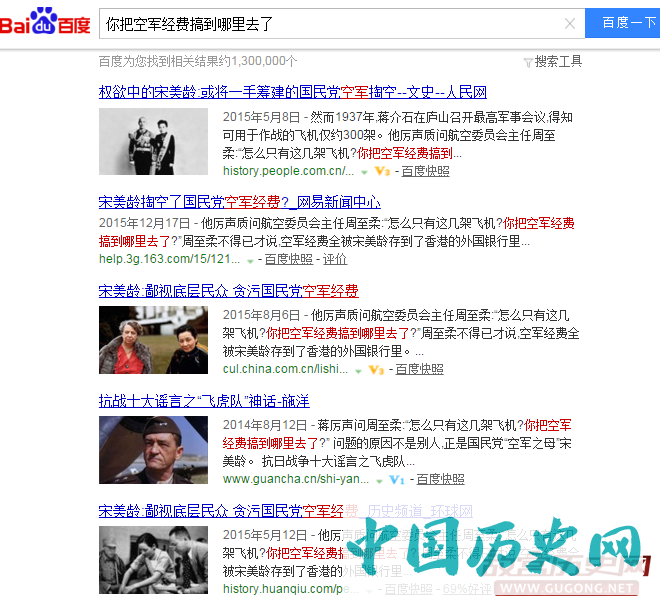Open 百度快照 for cul.china.com.cn result
Screen dimensions: 660x605
pyautogui.click(x=419, y=369)
